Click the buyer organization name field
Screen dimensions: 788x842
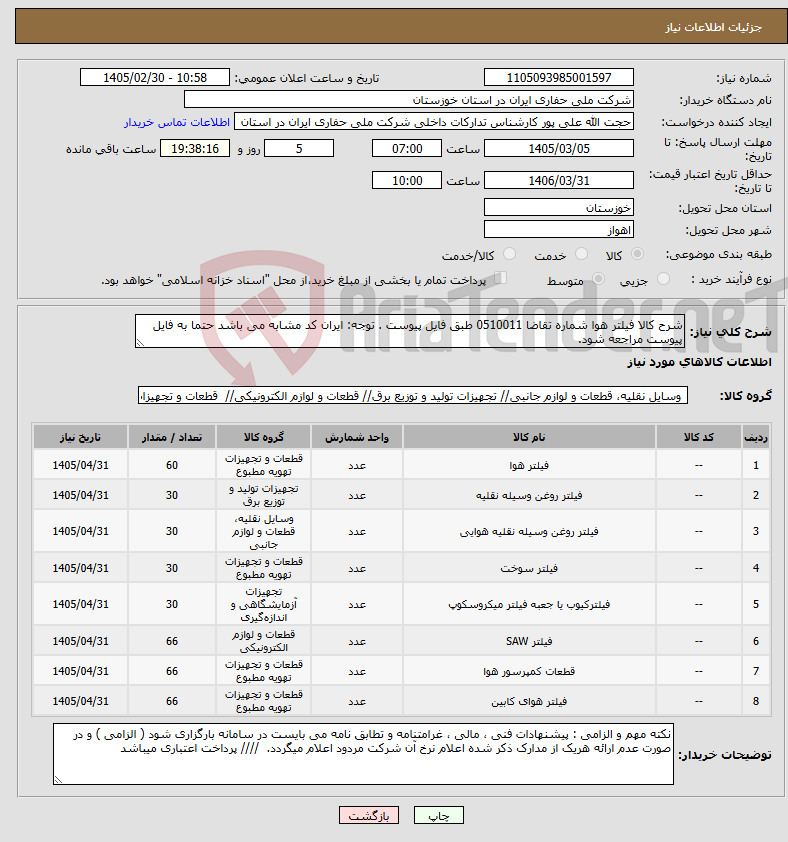pos(409,99)
